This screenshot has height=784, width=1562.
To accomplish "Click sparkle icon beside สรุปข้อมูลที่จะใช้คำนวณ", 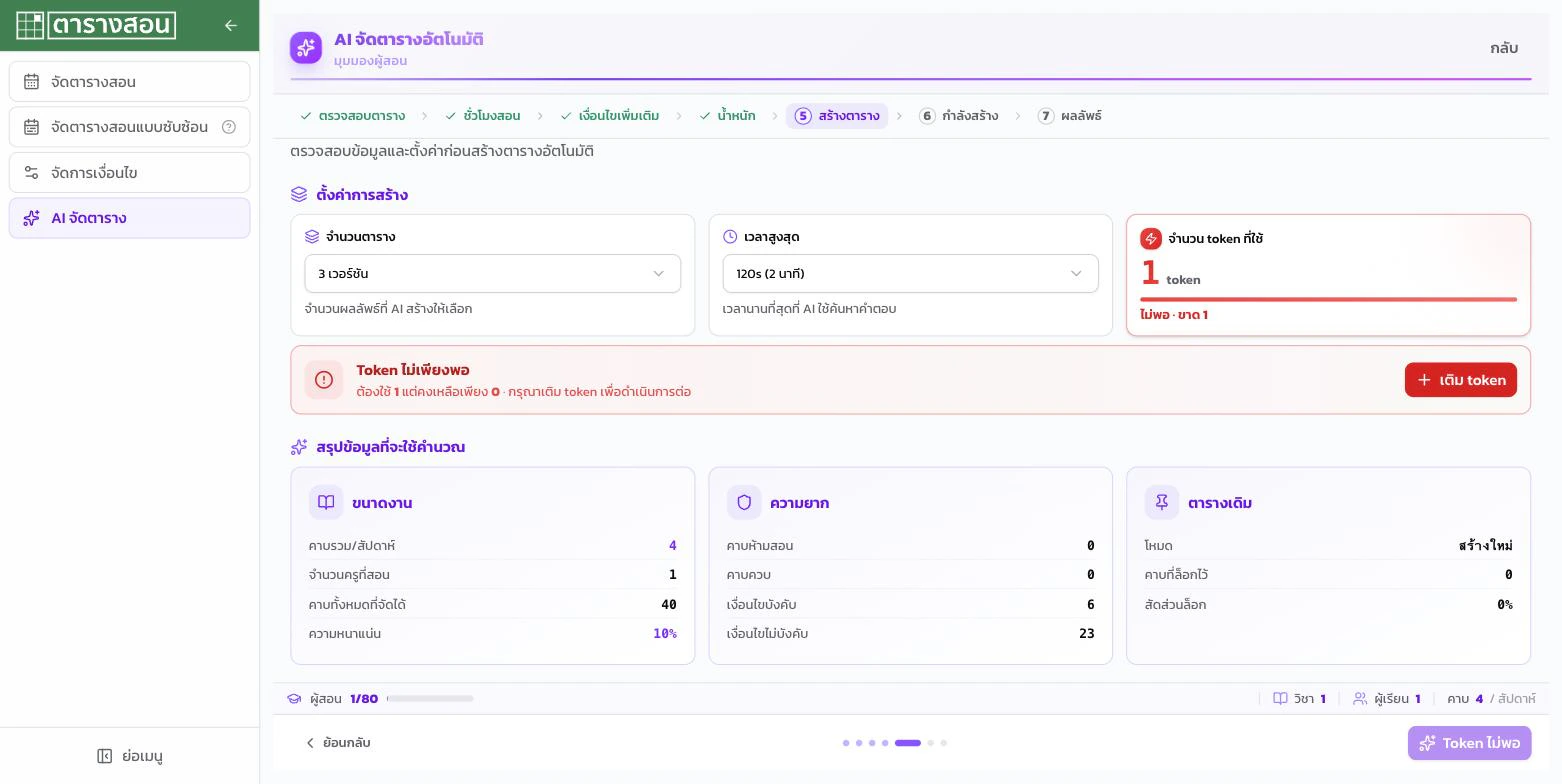I will point(299,447).
